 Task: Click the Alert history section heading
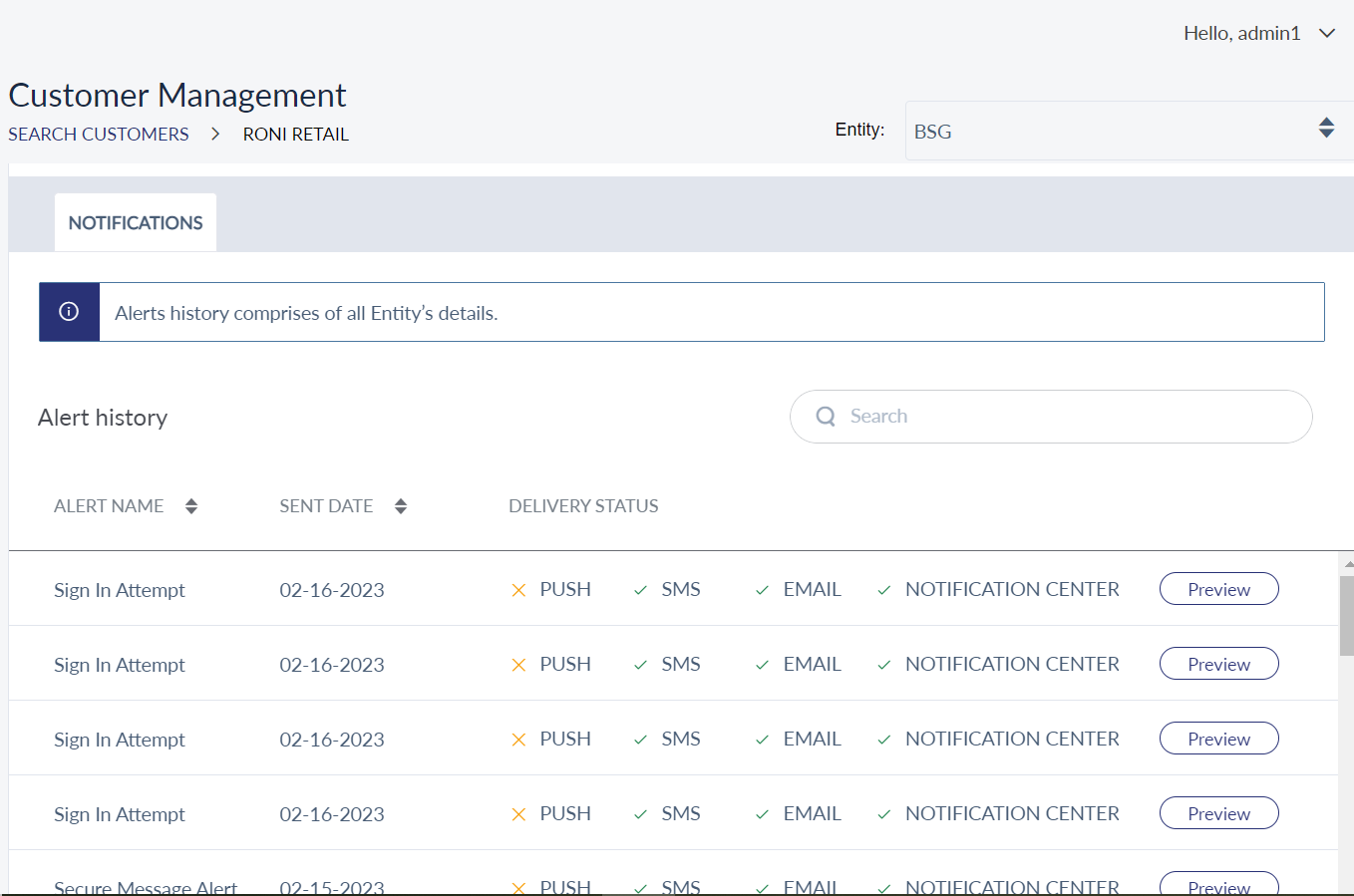tap(103, 418)
